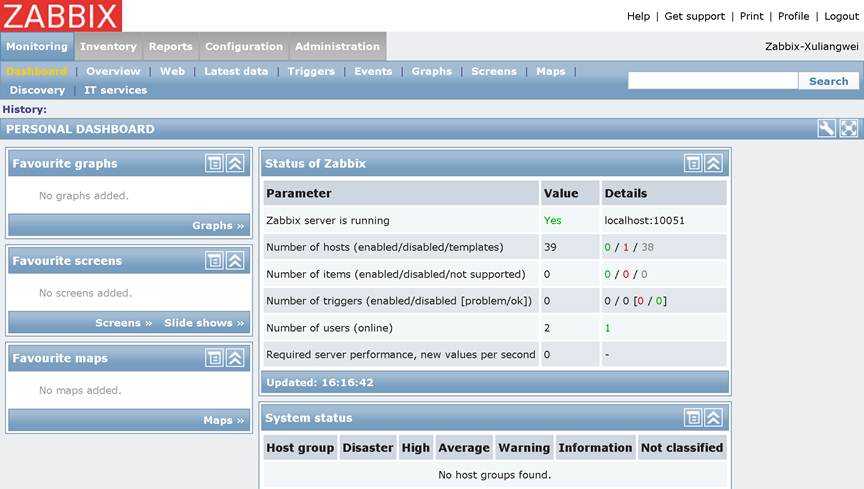Open the Triggers page
Image resolution: width=864 pixels, height=489 pixels.
tap(311, 71)
